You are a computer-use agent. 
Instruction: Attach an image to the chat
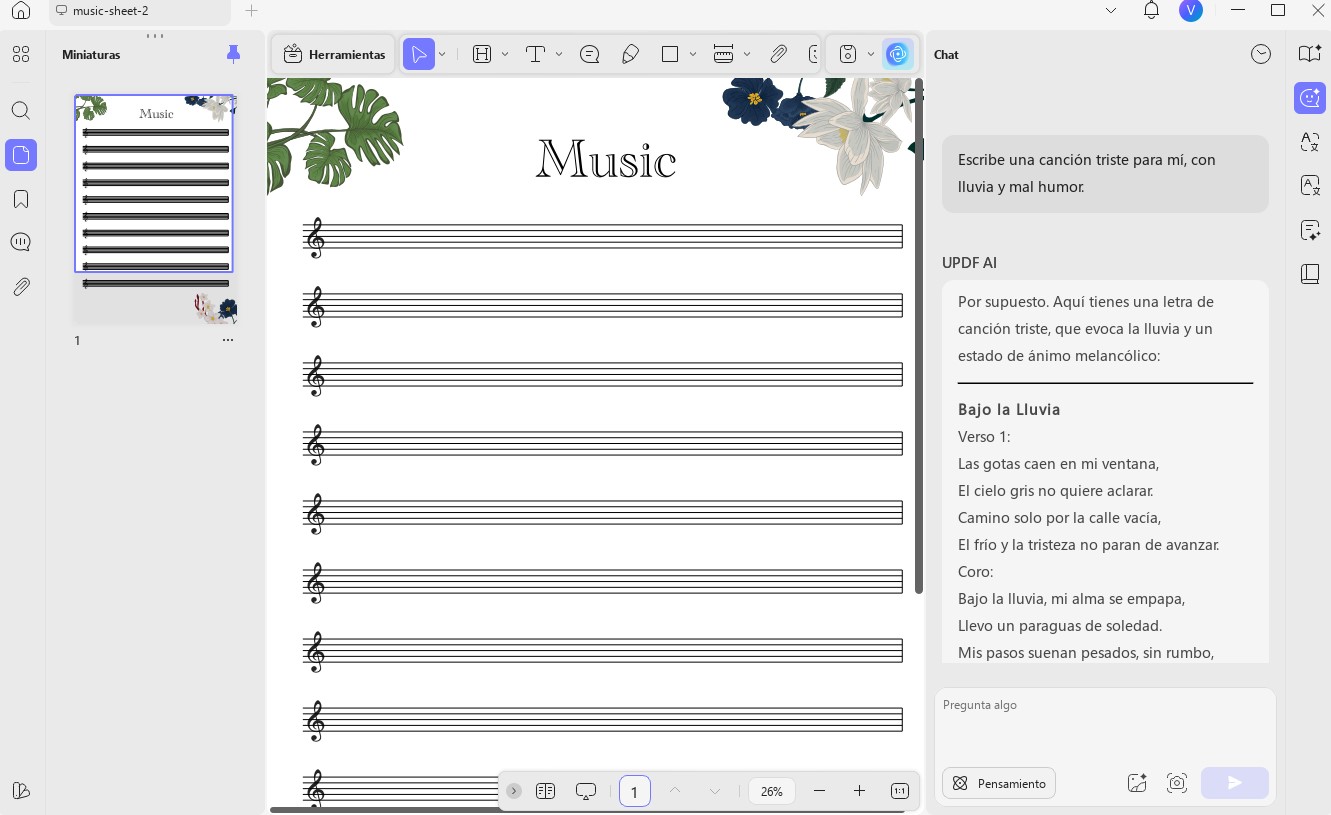[1137, 783]
